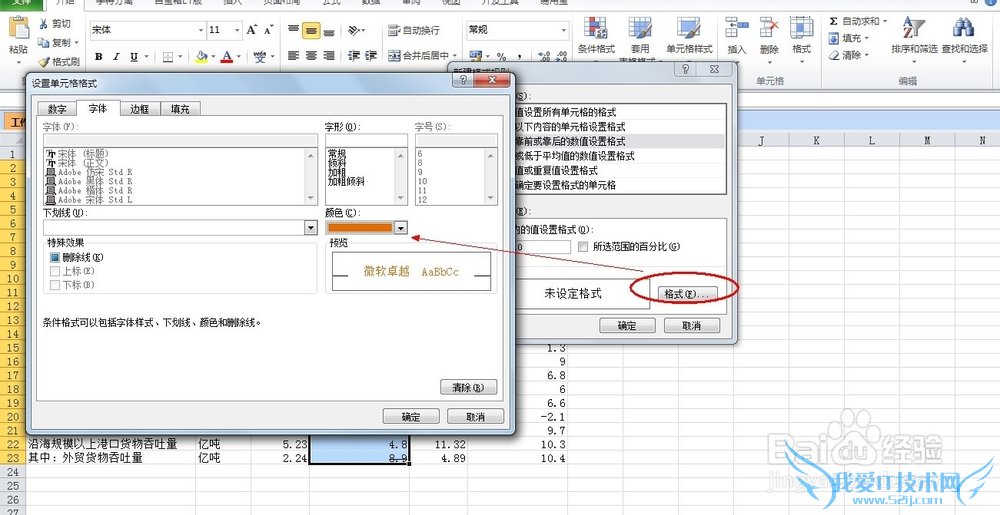Select size 10 in the font size list
The width and height of the screenshot is (1000, 515).
[x=422, y=182]
